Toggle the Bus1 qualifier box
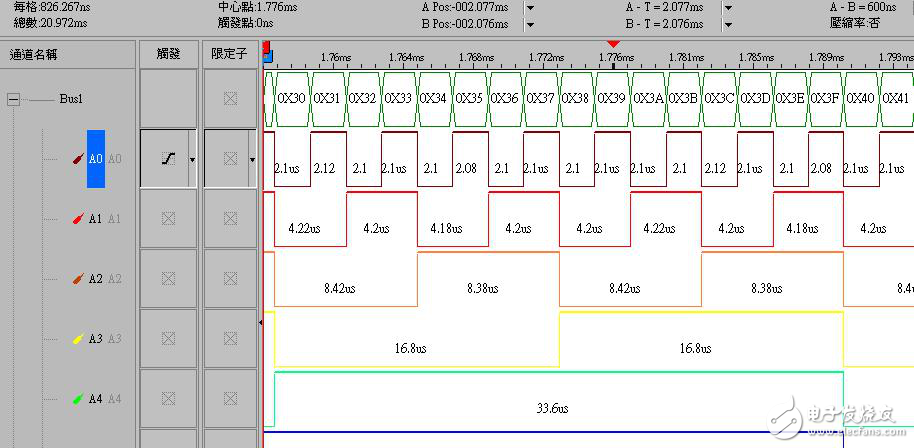Image resolution: width=914 pixels, height=448 pixels. [x=231, y=98]
